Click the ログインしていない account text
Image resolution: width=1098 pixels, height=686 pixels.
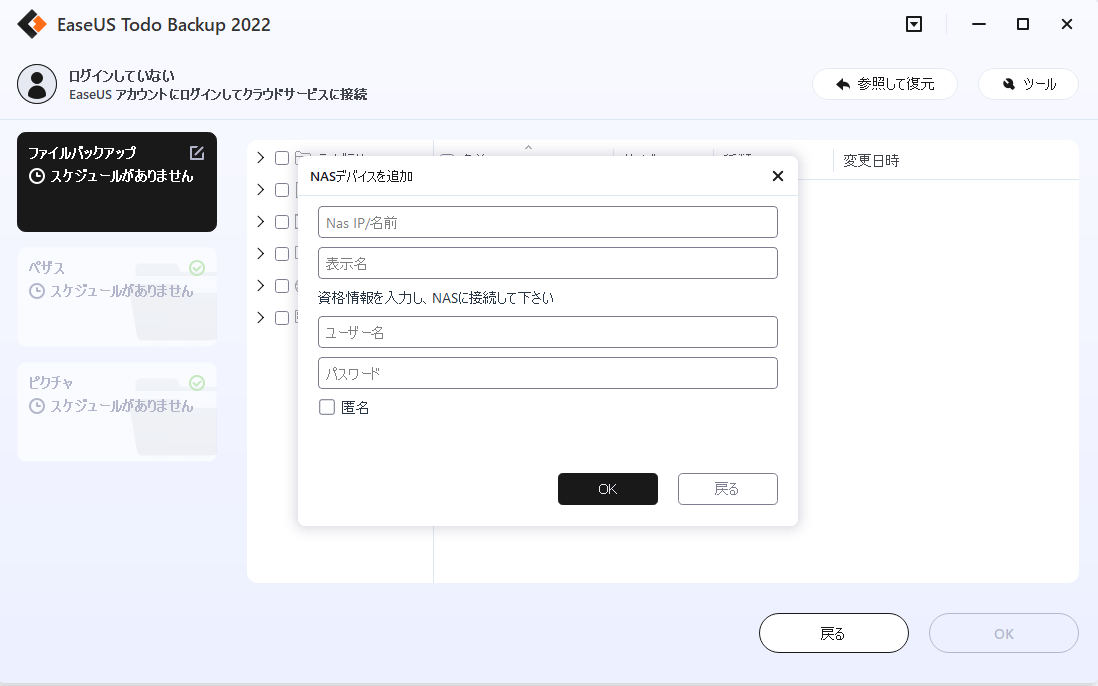pos(122,75)
